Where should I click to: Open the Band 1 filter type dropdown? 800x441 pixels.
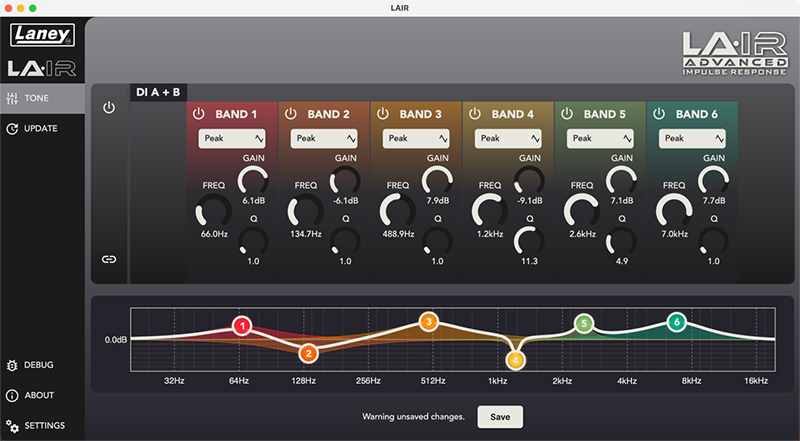[x=231, y=139]
